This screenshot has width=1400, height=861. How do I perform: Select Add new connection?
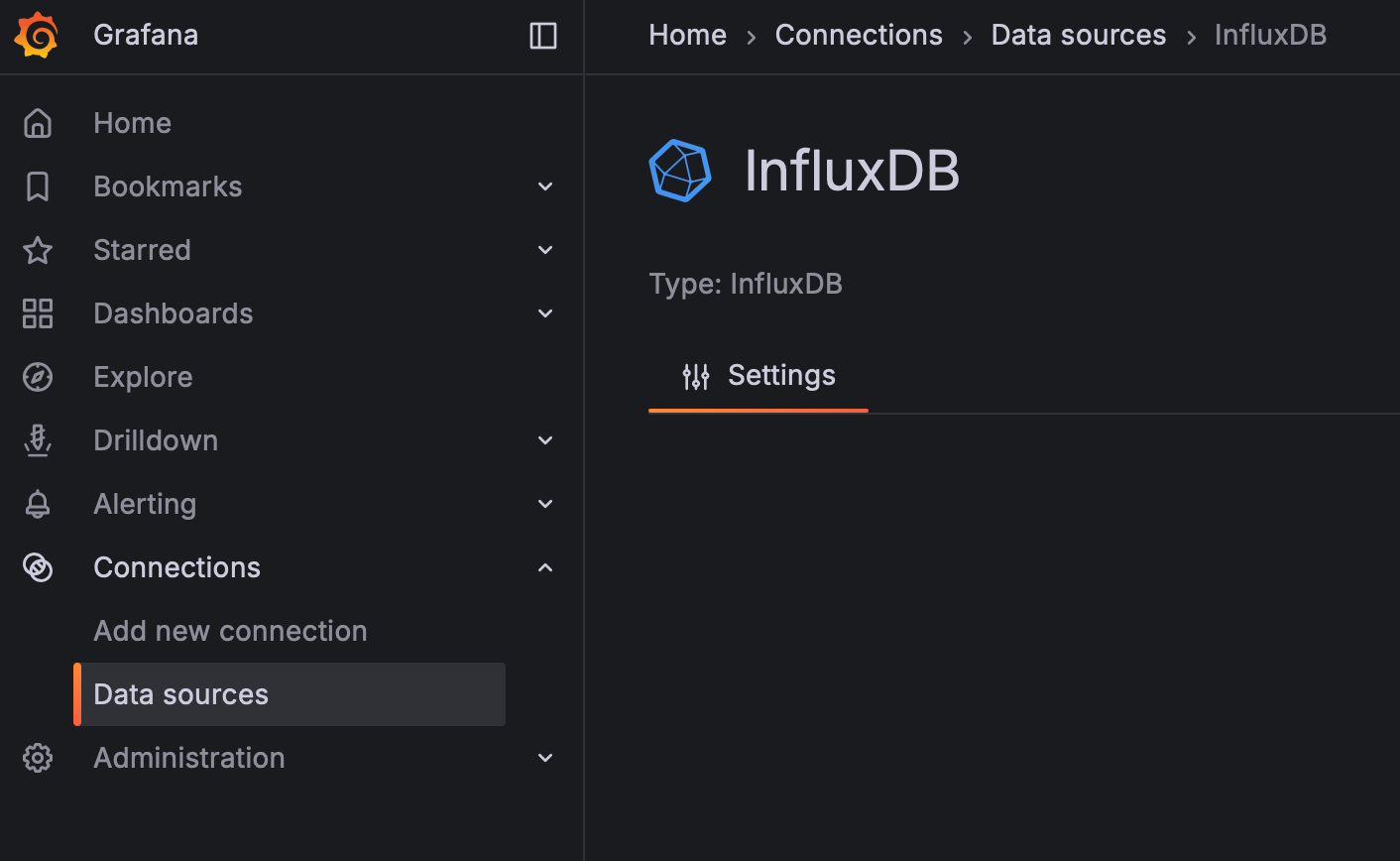(230, 631)
